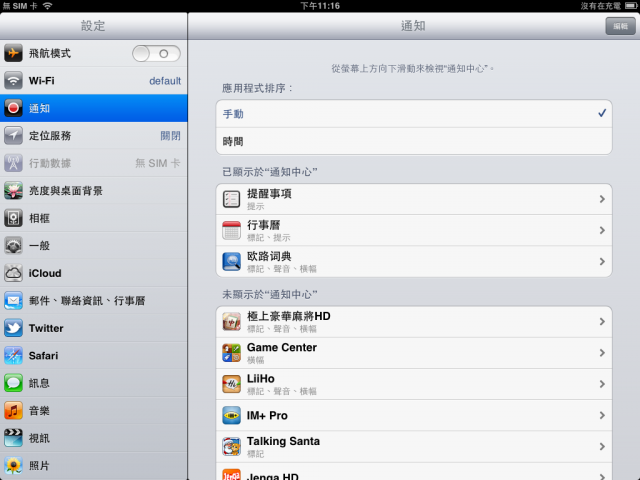The height and width of the screenshot is (480, 640).
Task: Select 手動 manual sort order
Action: (414, 114)
